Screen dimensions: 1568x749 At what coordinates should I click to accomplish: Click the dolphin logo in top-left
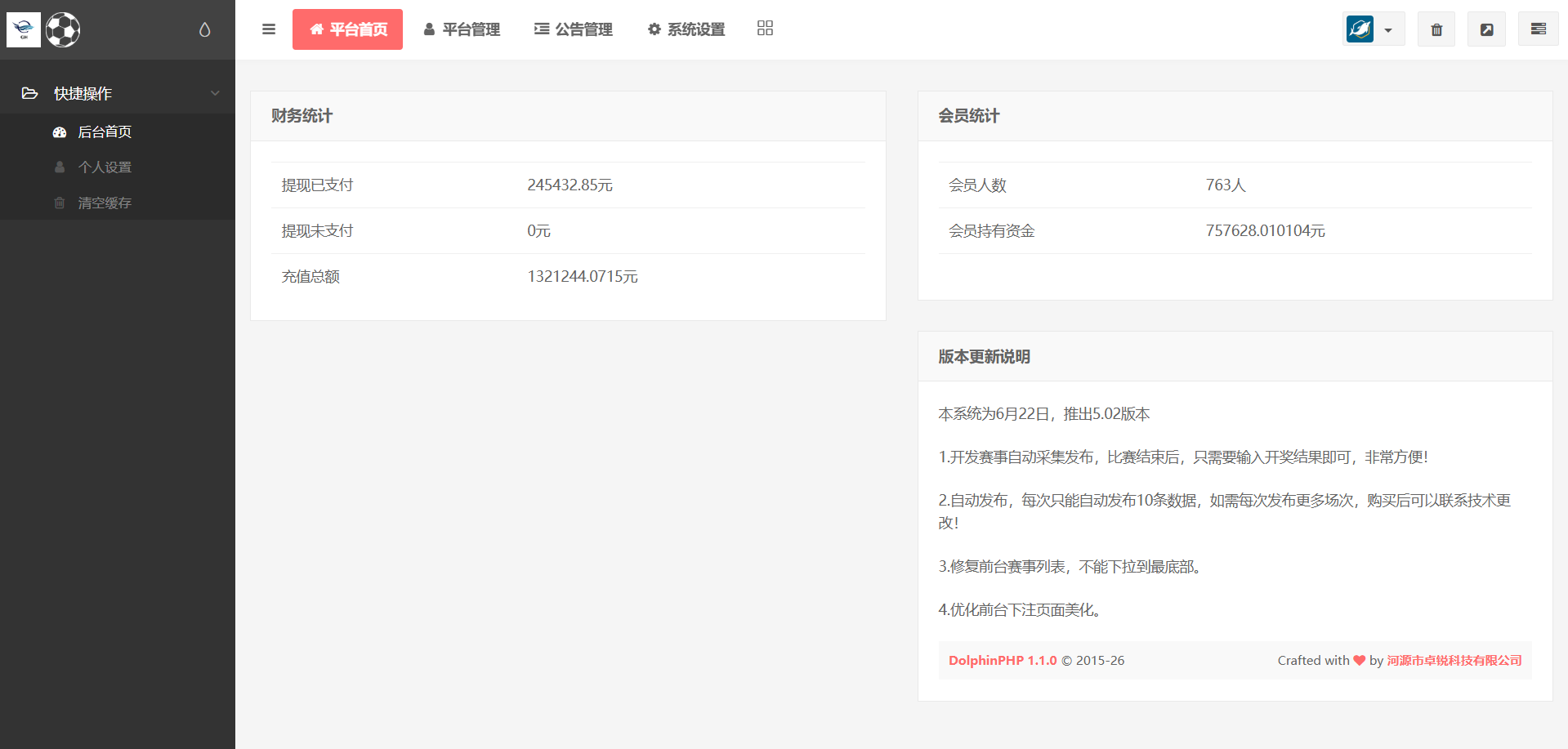click(x=24, y=30)
